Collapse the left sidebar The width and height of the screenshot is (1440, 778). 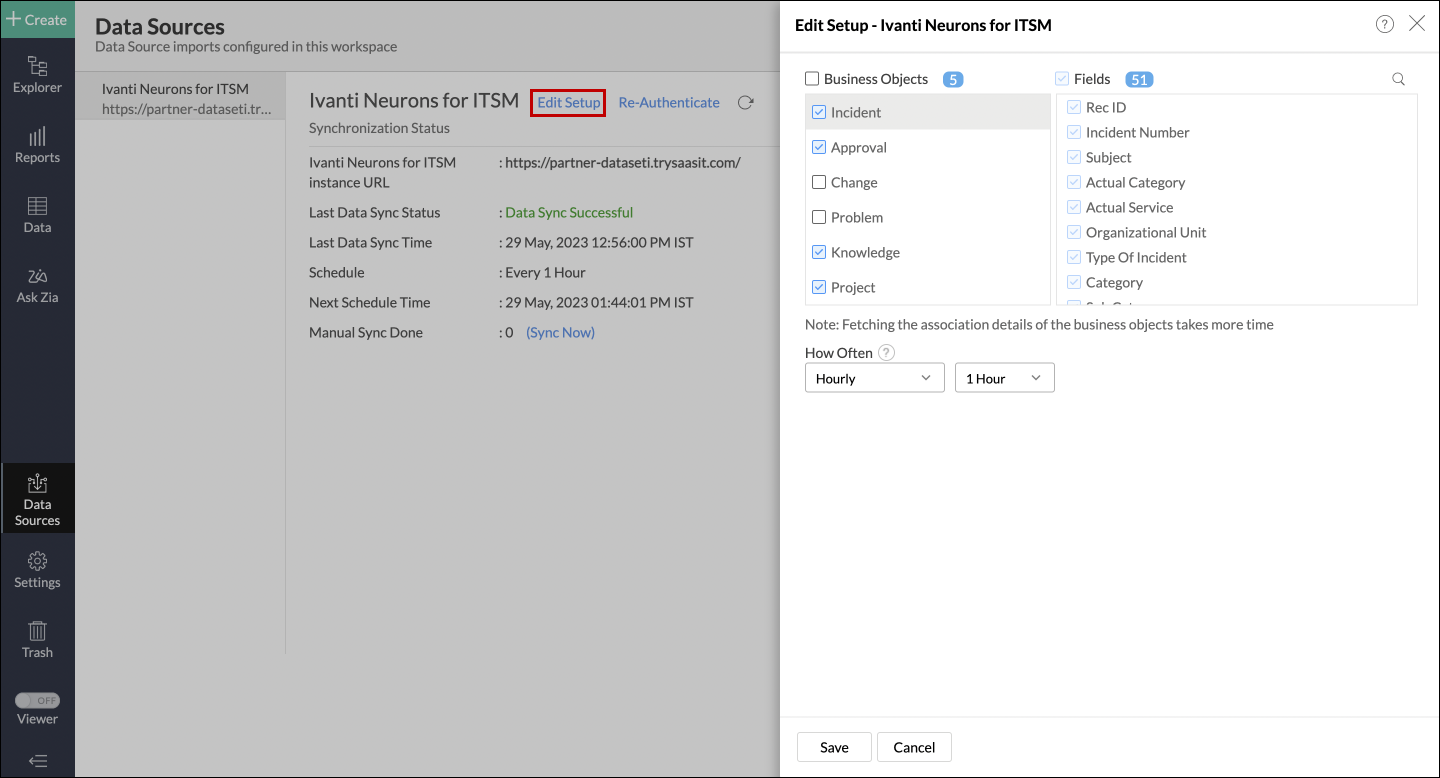coord(37,760)
